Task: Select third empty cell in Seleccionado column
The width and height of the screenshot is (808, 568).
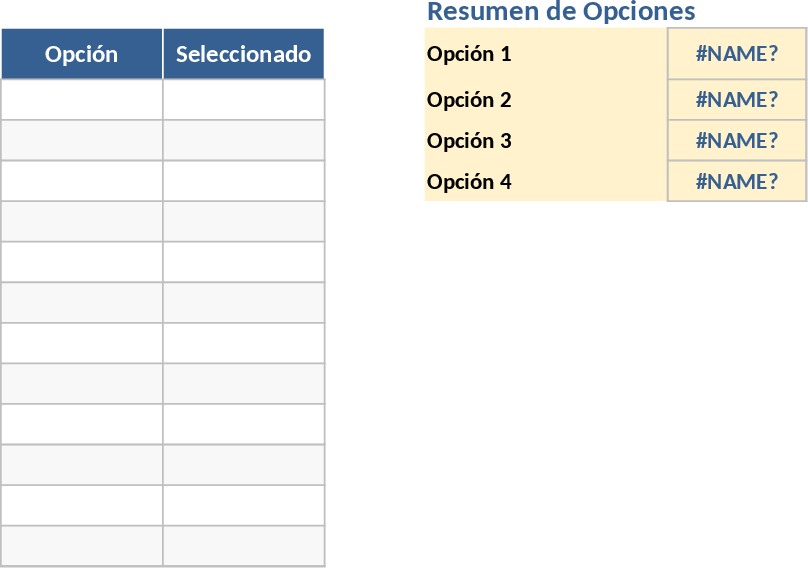Action: (243, 181)
